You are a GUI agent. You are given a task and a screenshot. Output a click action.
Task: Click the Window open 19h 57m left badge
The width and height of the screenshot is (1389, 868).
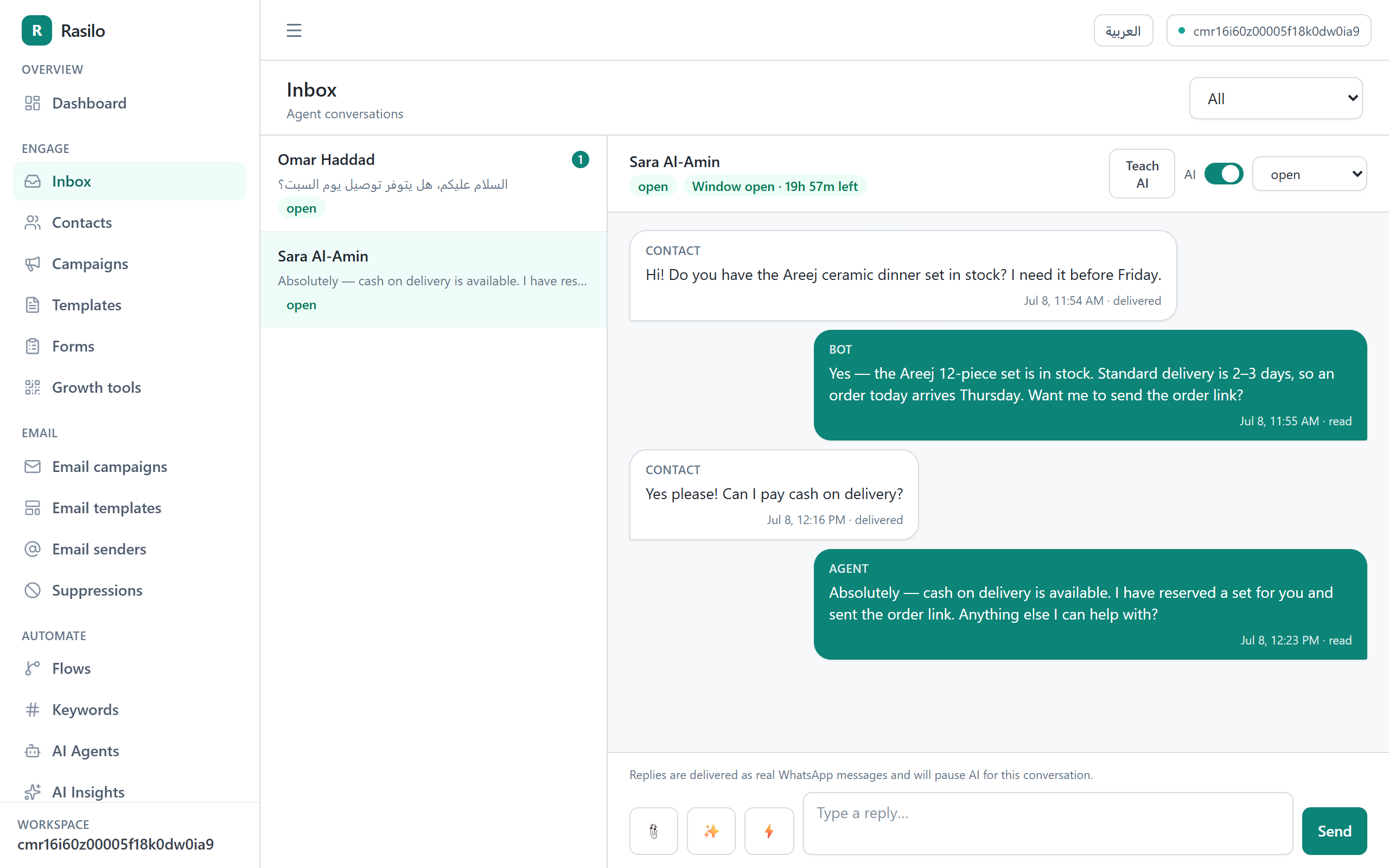[774, 187]
